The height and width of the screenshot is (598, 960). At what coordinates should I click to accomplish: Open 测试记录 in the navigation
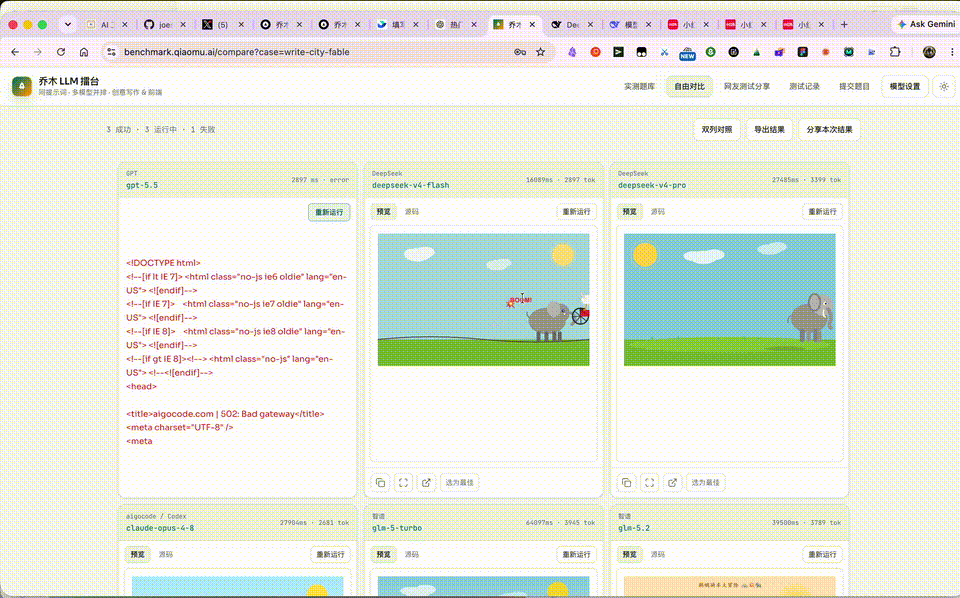(804, 86)
